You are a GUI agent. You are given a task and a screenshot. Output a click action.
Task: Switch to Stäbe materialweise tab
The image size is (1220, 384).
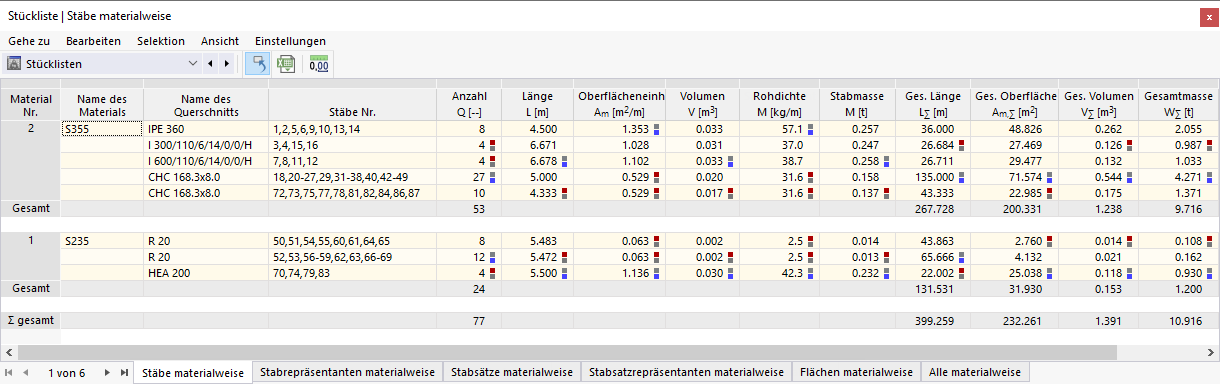pyautogui.click(x=193, y=373)
